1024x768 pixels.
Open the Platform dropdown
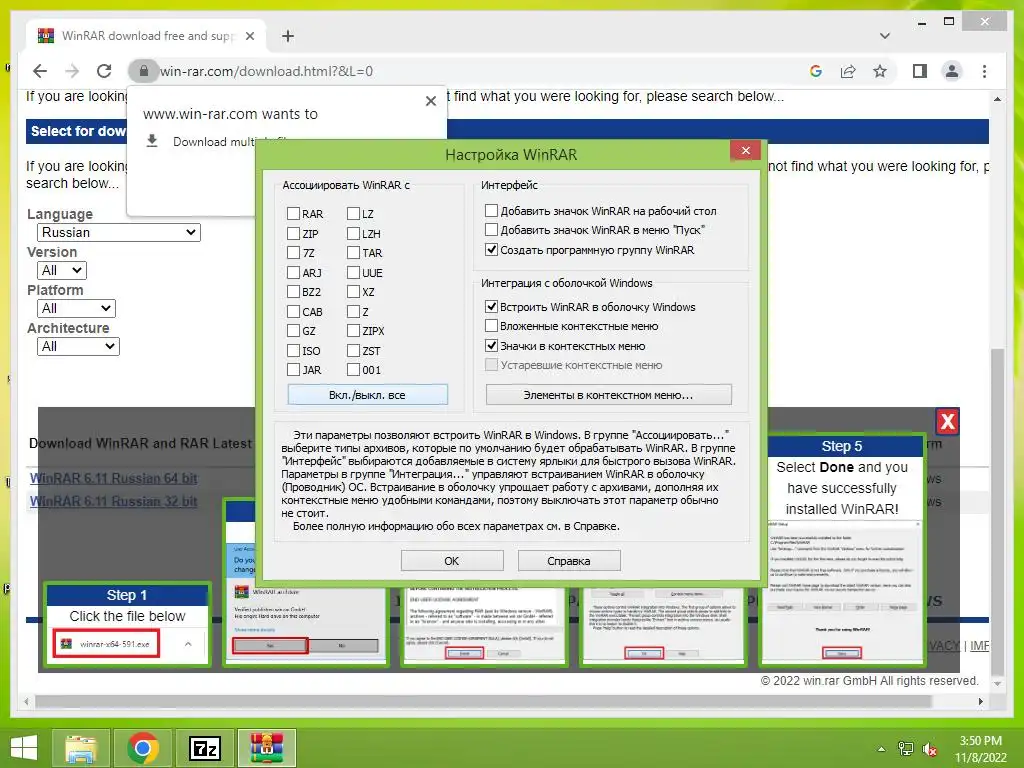[76, 308]
